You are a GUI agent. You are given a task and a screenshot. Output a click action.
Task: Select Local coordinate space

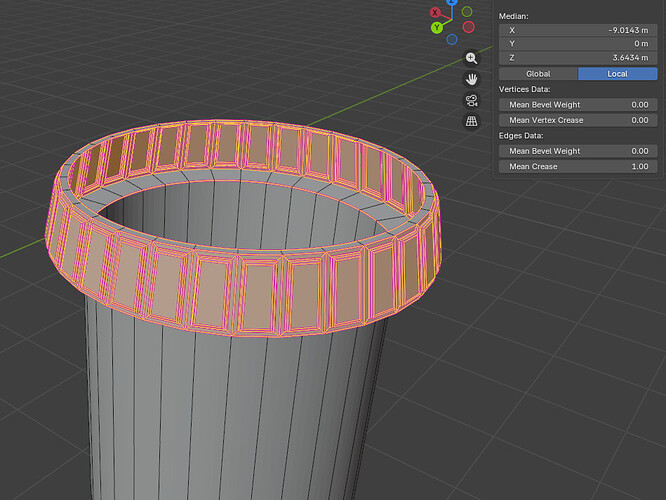[618, 74]
